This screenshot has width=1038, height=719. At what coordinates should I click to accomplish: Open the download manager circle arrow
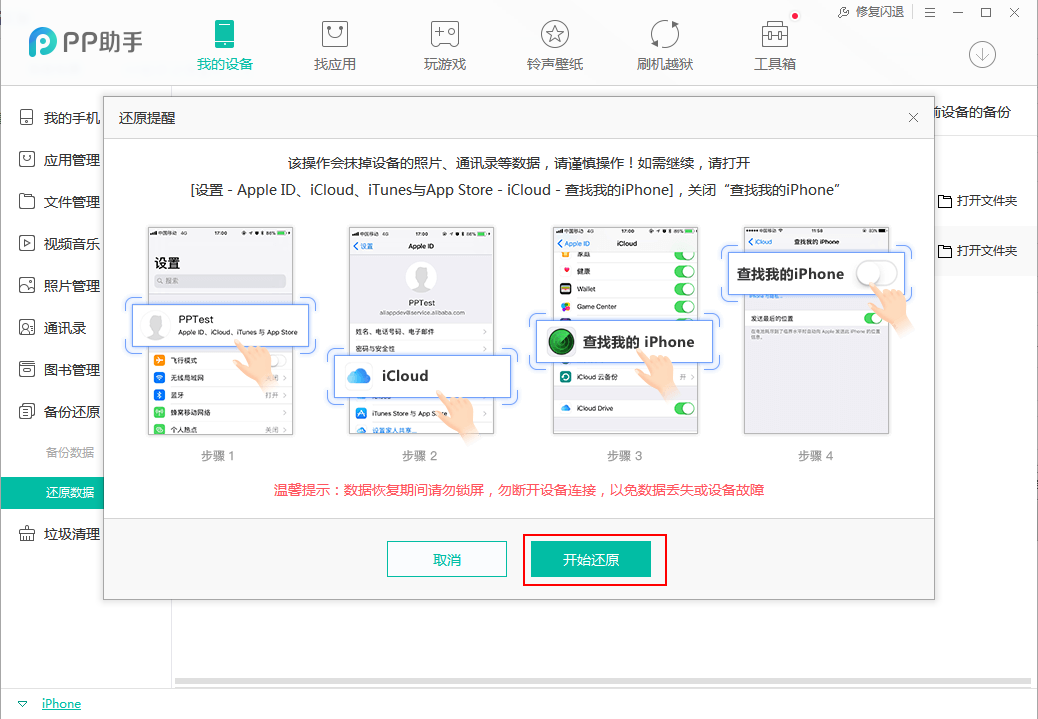coord(982,54)
